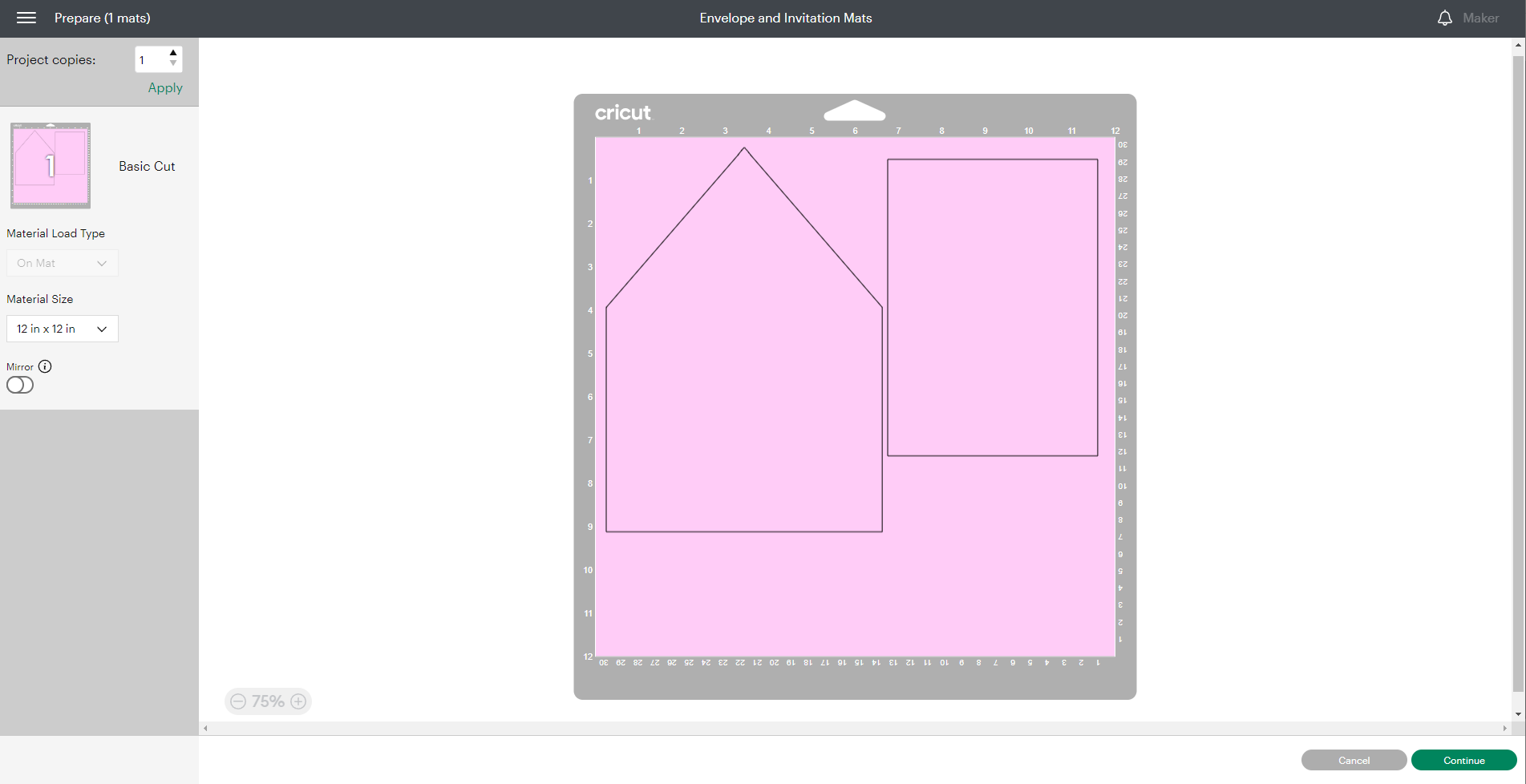Zoom in with the plus icon
This screenshot has width=1526, height=784.
[298, 701]
